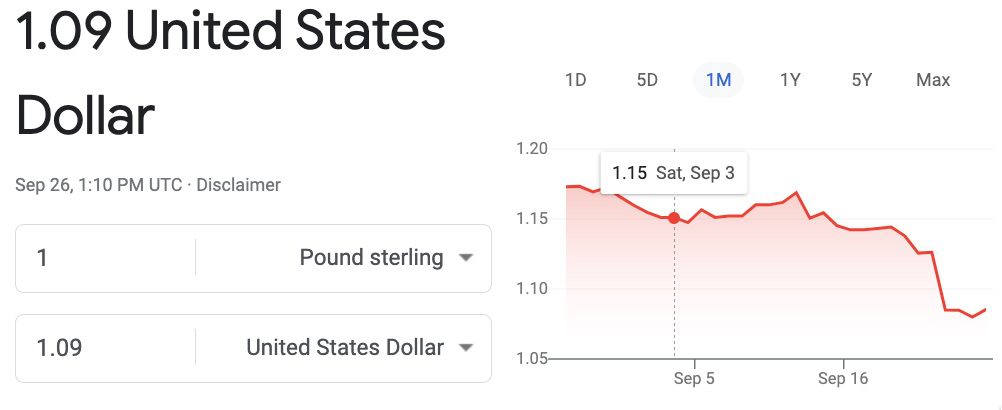Expand the Pound sterling currency dropdown arrow
1002x410 pixels.
[x=465, y=258]
